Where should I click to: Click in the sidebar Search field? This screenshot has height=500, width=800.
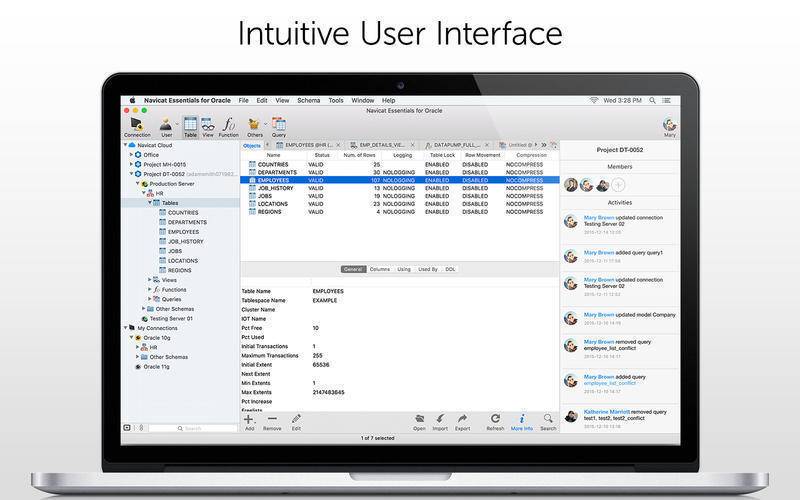193,428
